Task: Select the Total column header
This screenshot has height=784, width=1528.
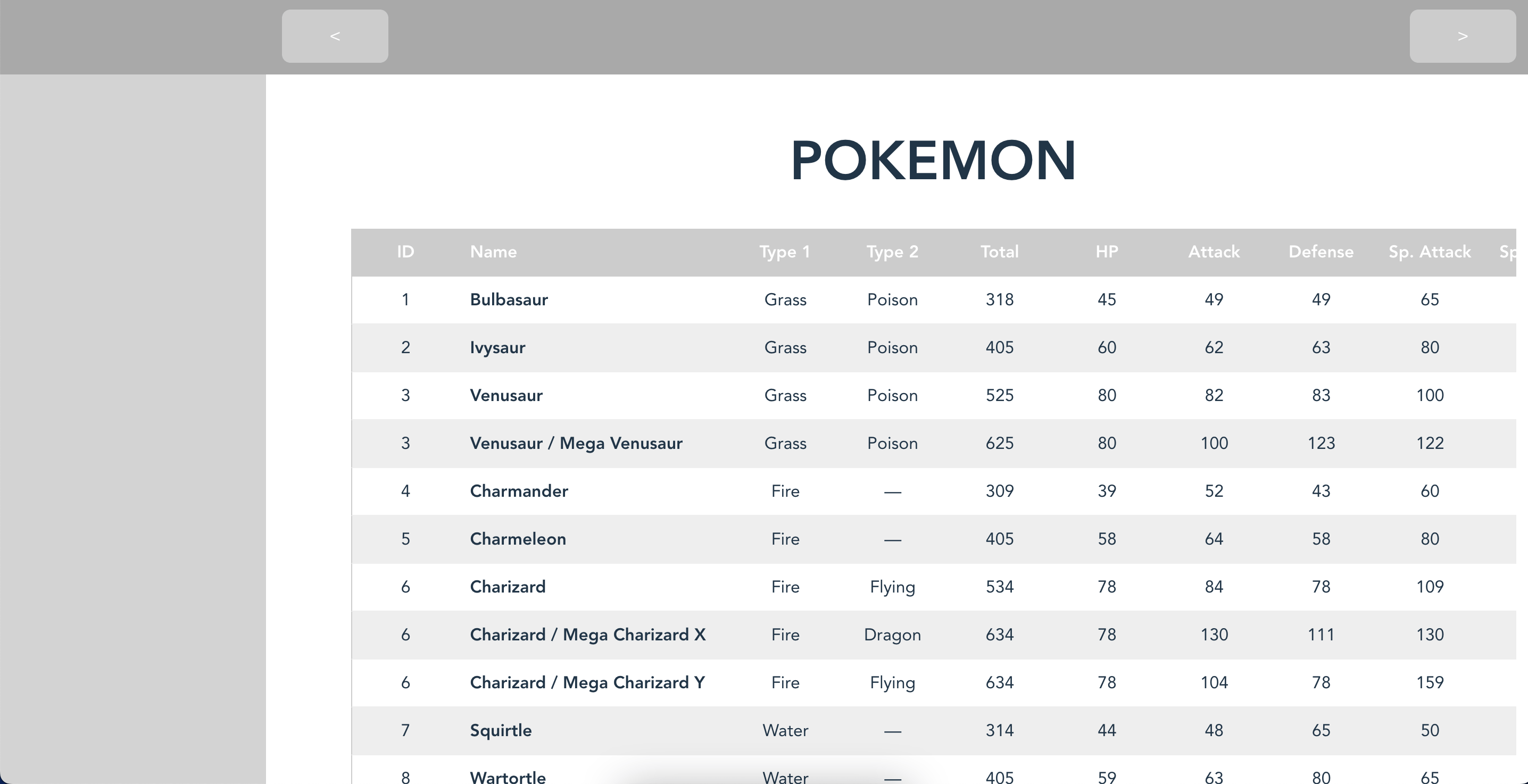Action: 1000,252
